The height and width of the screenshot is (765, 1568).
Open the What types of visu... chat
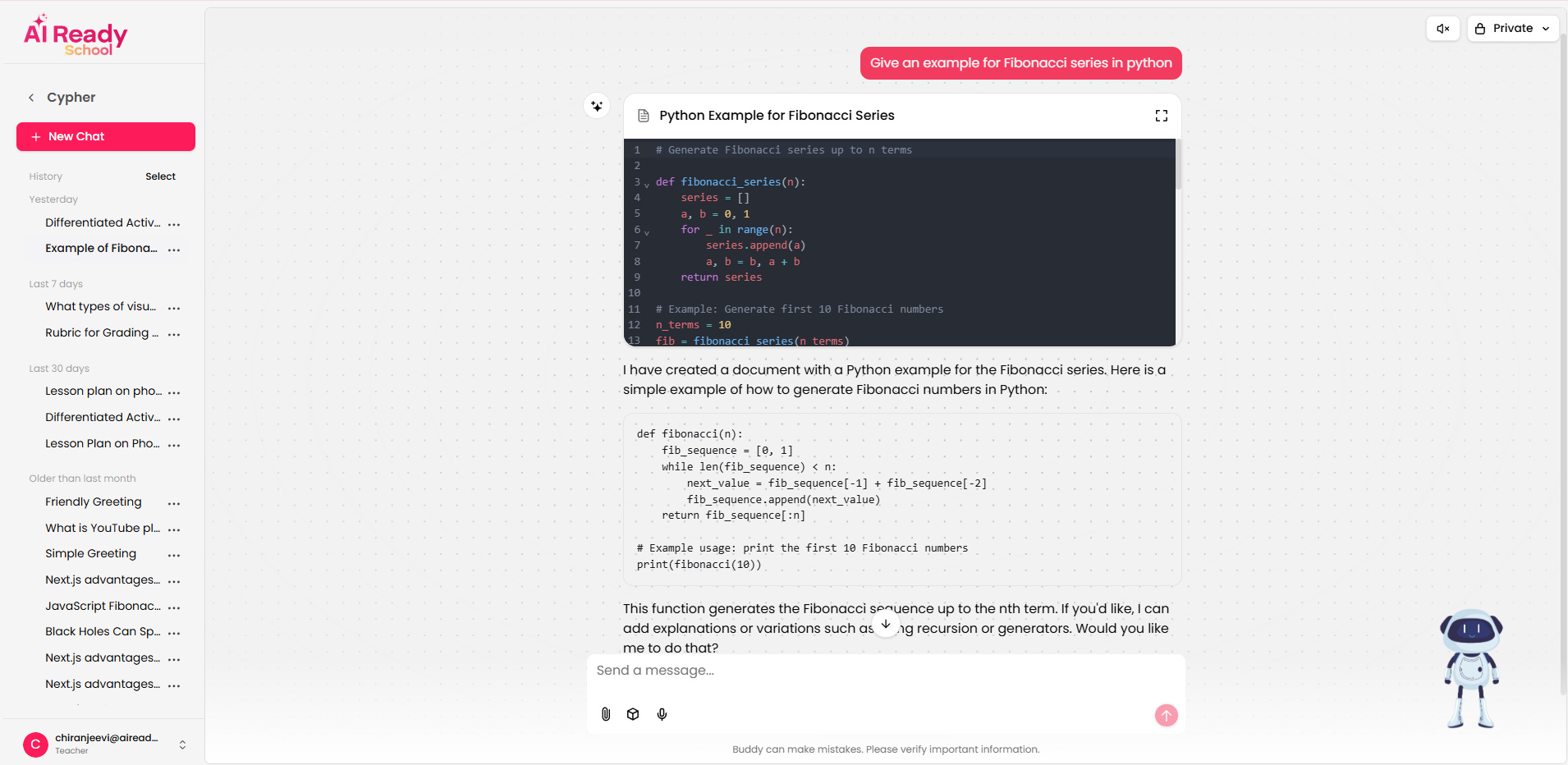coord(100,306)
